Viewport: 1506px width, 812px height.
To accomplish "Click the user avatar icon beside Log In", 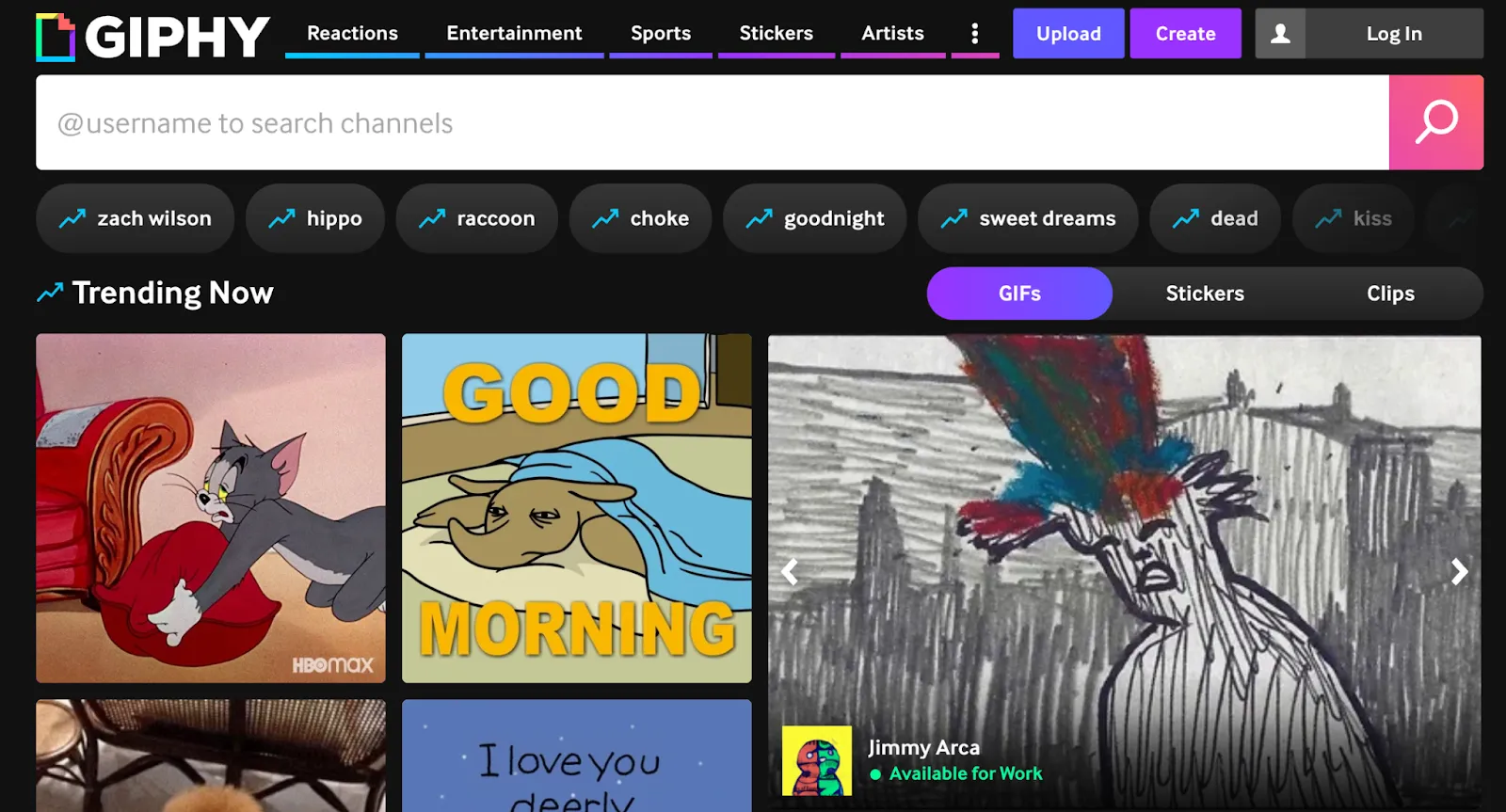I will [1280, 34].
